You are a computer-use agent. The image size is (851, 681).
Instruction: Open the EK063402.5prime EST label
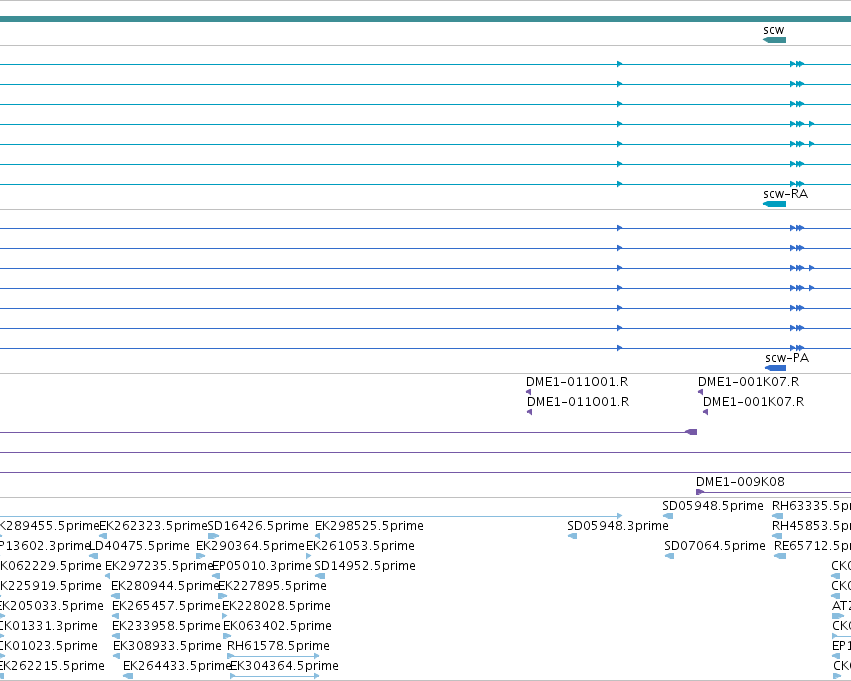pyautogui.click(x=277, y=626)
